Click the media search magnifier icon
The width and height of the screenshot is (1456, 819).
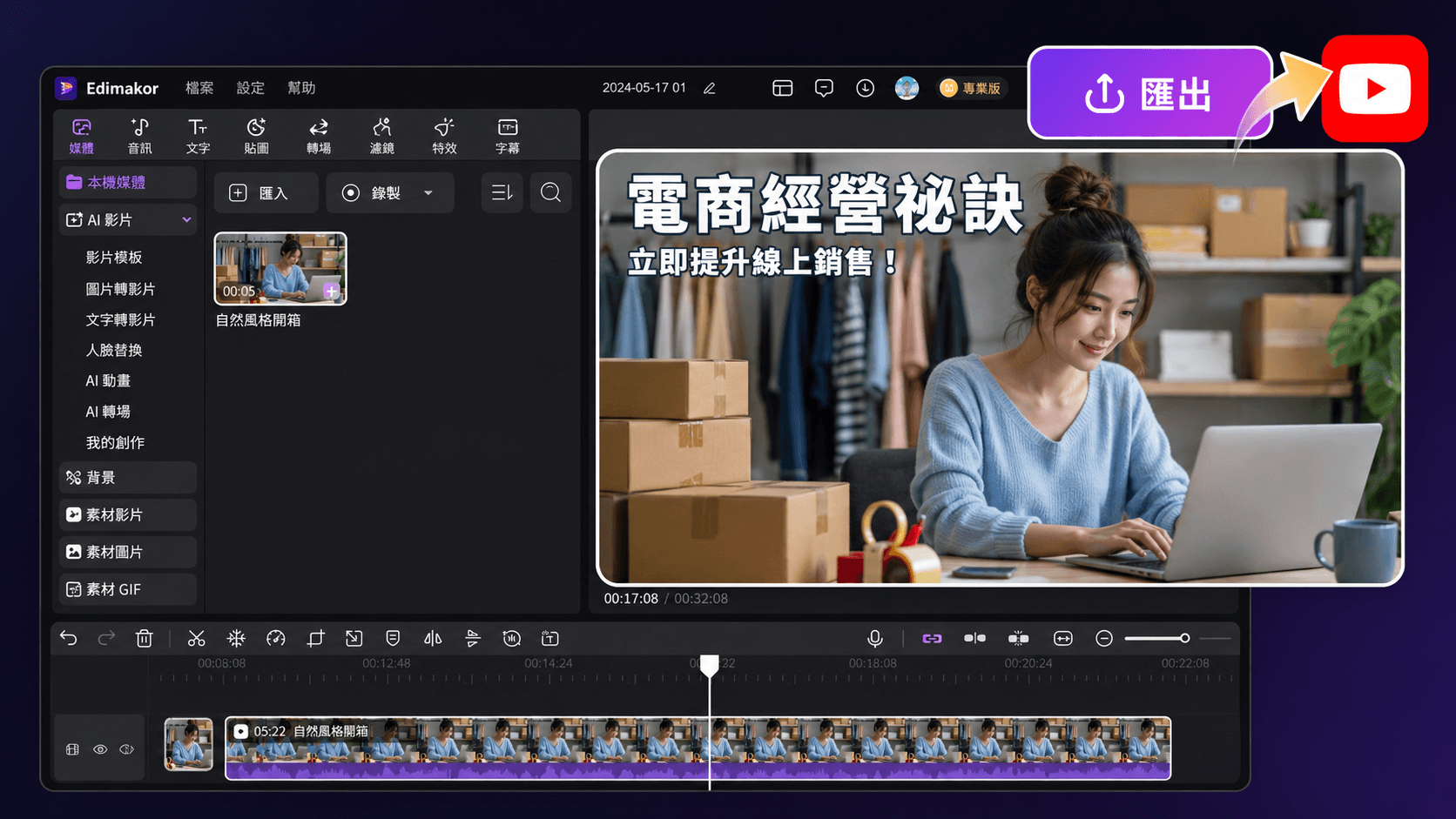[x=550, y=192]
